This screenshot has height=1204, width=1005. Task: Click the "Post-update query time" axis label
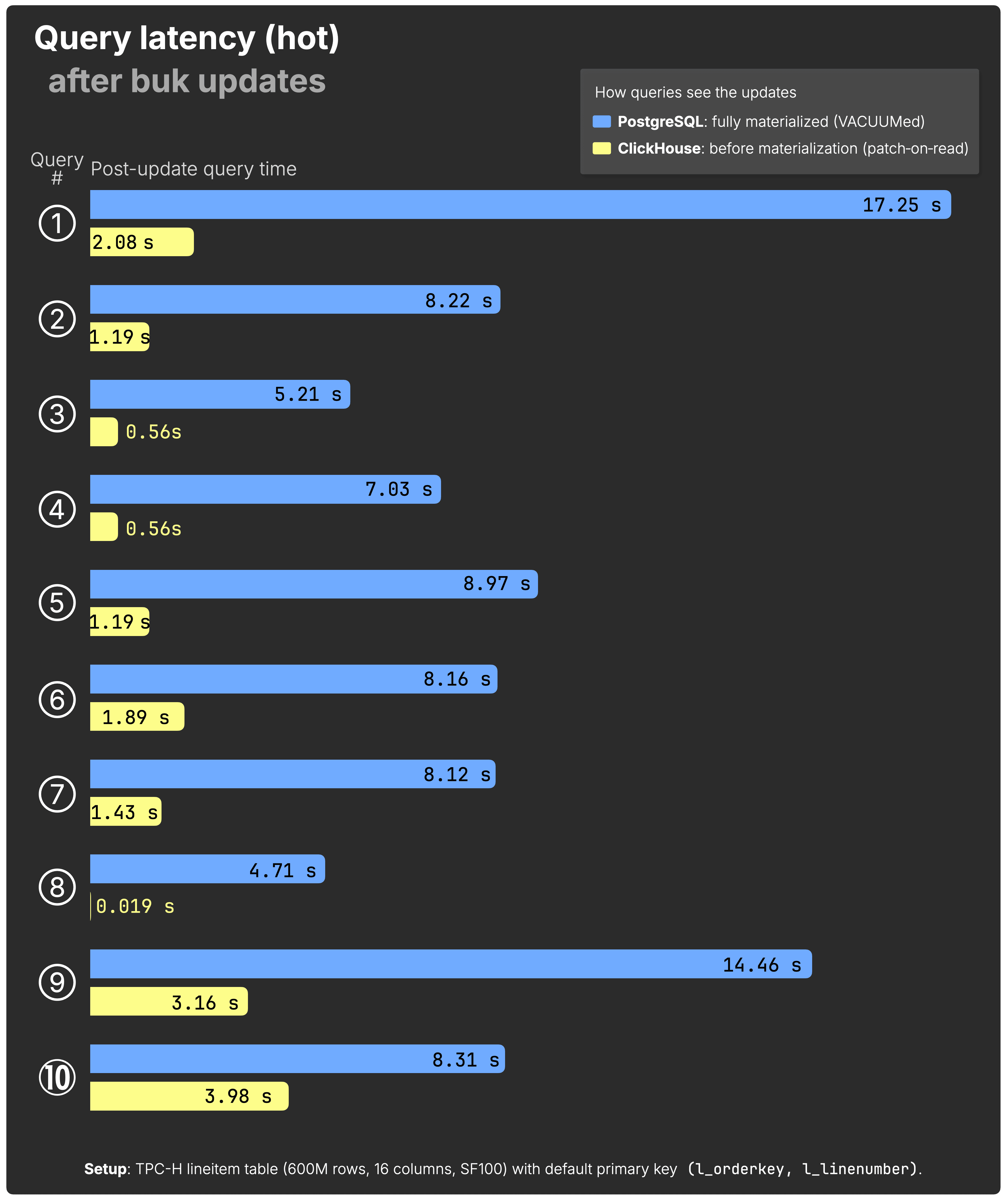tap(193, 169)
